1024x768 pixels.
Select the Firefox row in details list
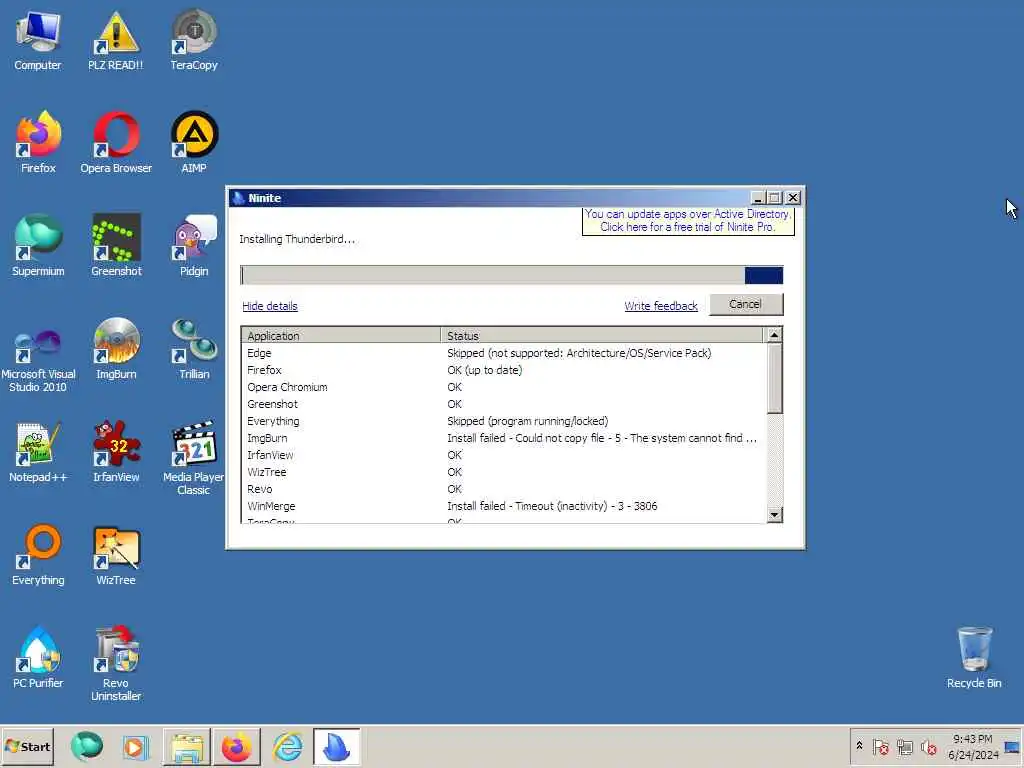(503, 370)
